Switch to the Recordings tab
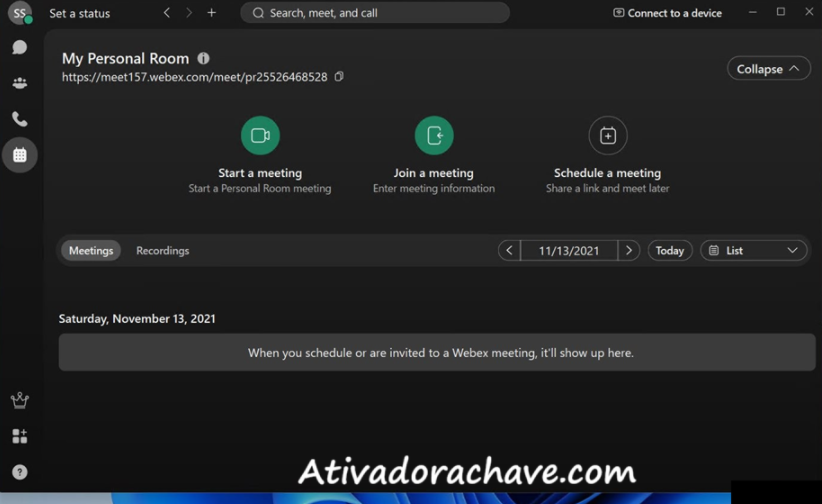 point(163,251)
